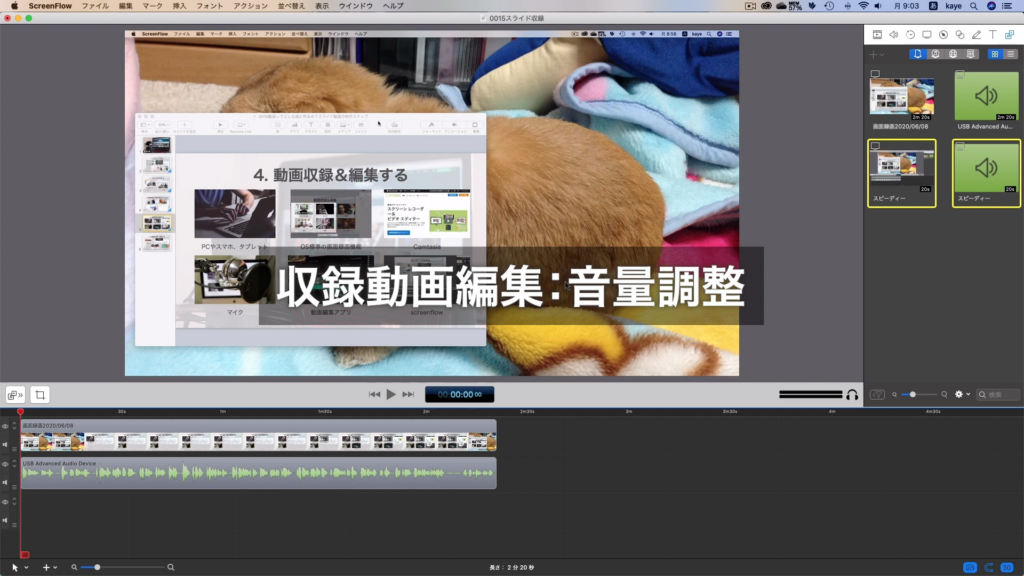1024x576 pixels.
Task: Toggle visibility of the empty third track
Action: tap(5, 502)
